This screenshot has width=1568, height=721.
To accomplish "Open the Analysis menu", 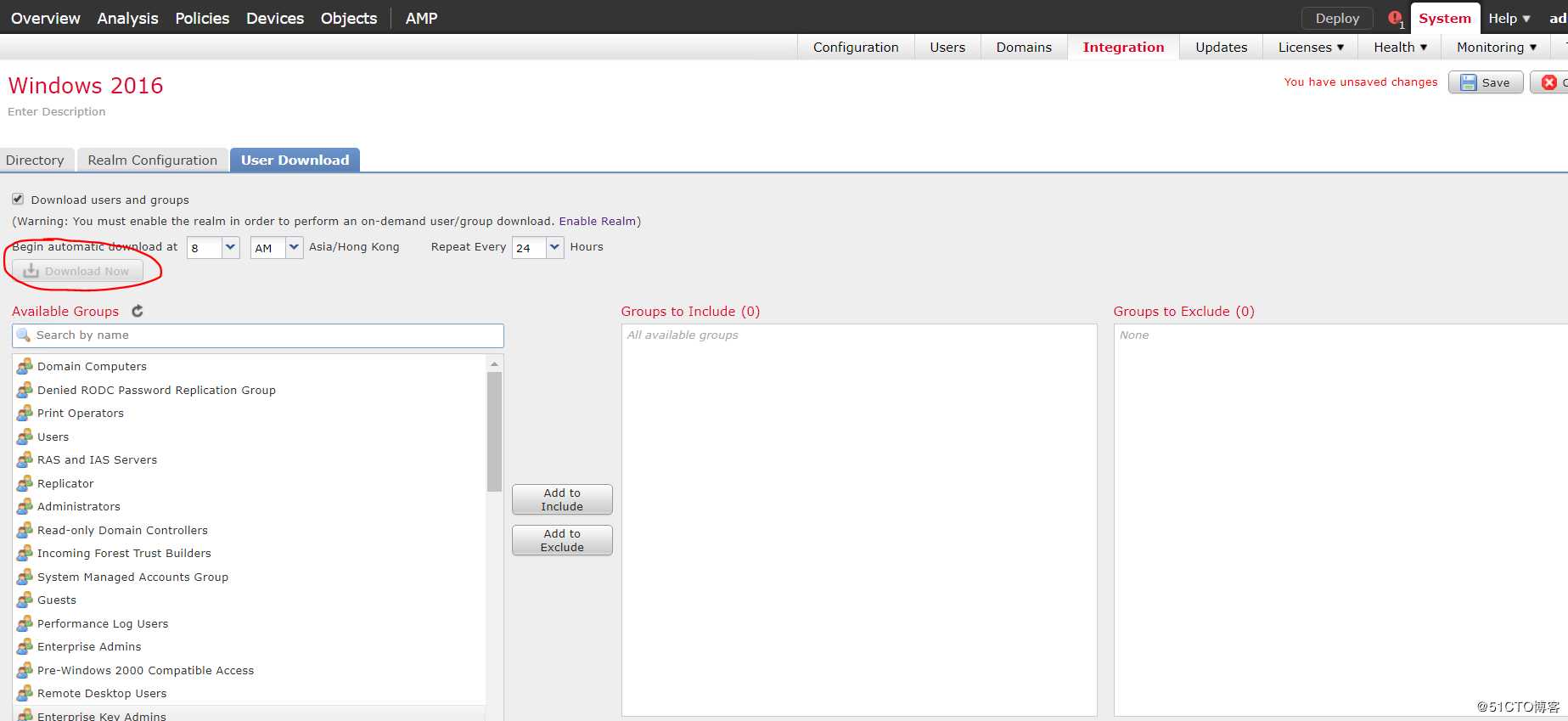I will coord(127,18).
